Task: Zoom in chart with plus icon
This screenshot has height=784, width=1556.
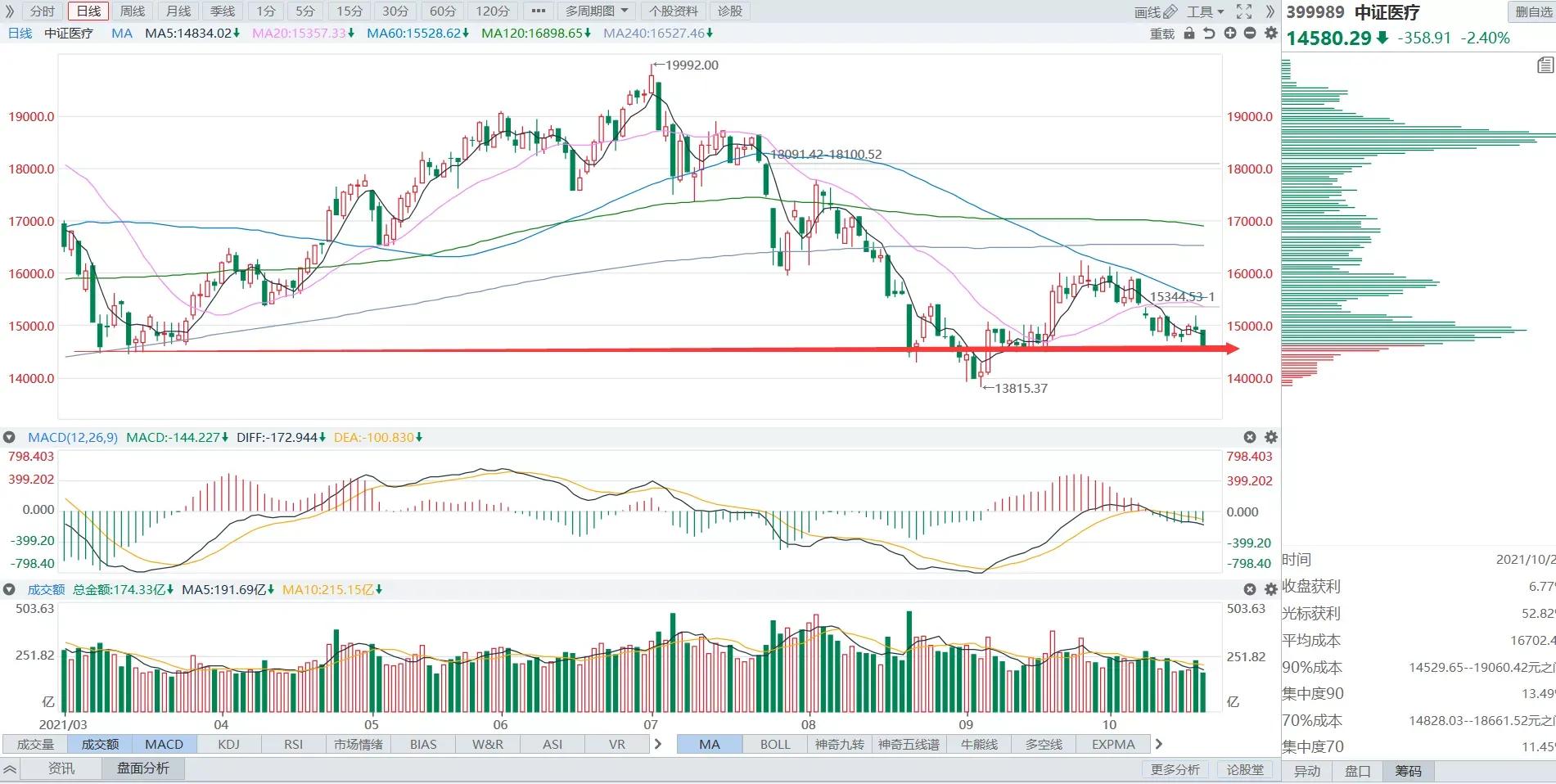Action: point(1229,34)
